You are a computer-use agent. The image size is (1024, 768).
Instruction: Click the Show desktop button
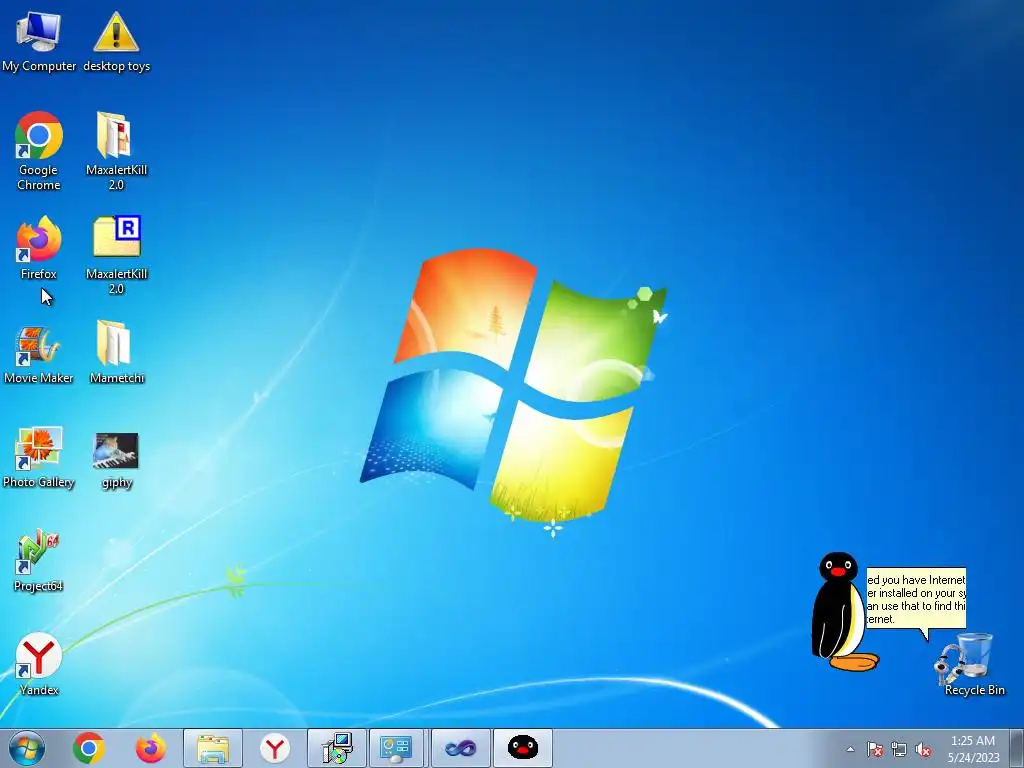1019,748
